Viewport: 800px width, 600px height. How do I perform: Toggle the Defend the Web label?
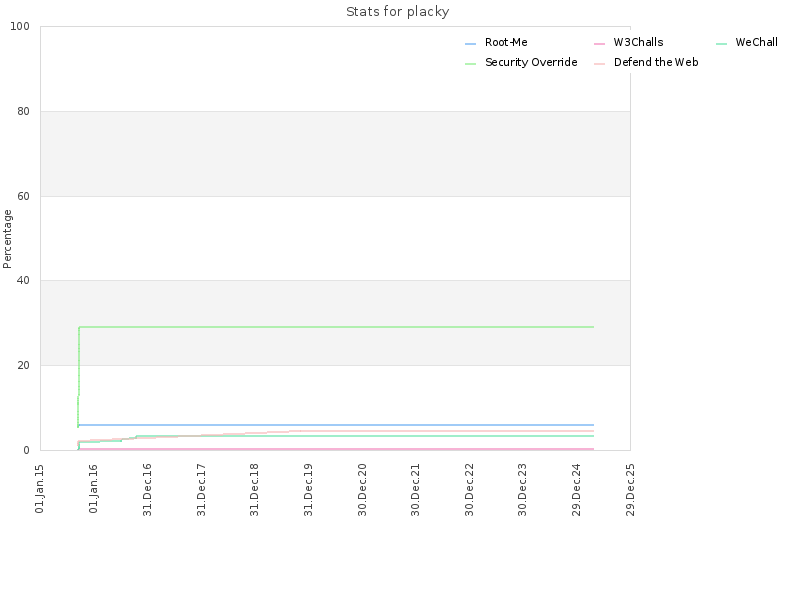[x=656, y=62]
